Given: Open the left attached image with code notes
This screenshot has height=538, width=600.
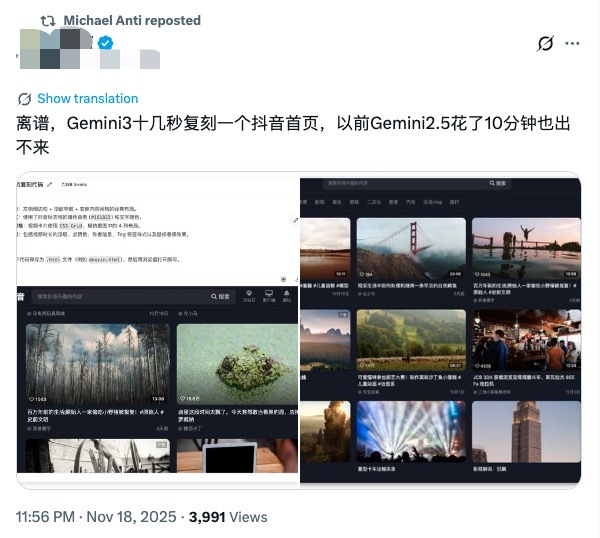Looking at the screenshot, I should [x=158, y=330].
